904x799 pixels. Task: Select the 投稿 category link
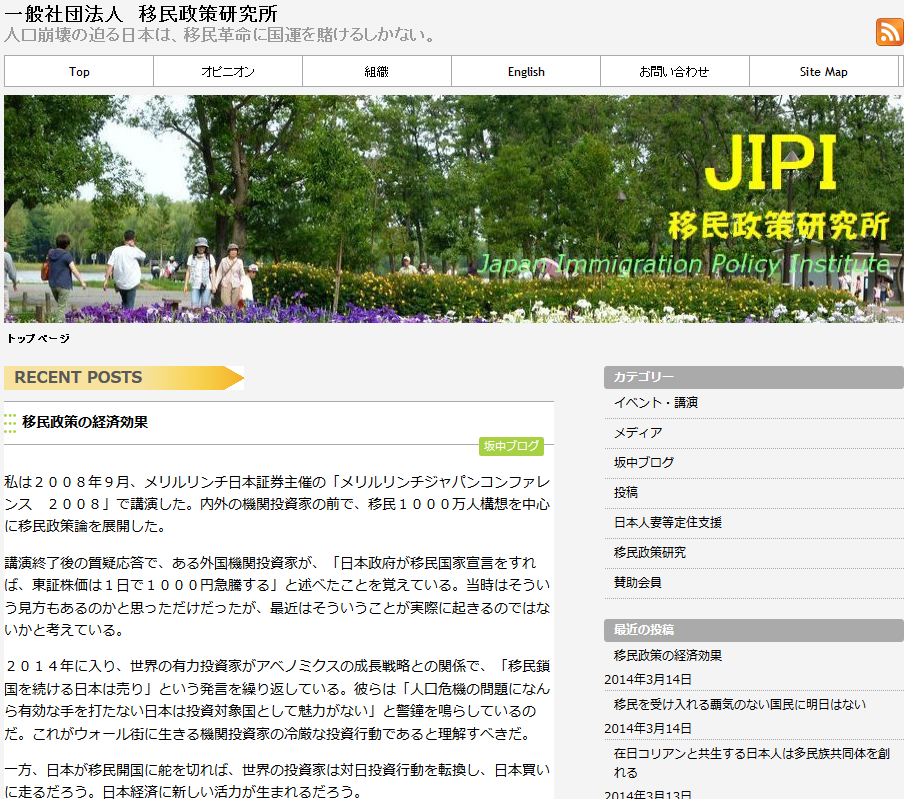pos(626,492)
